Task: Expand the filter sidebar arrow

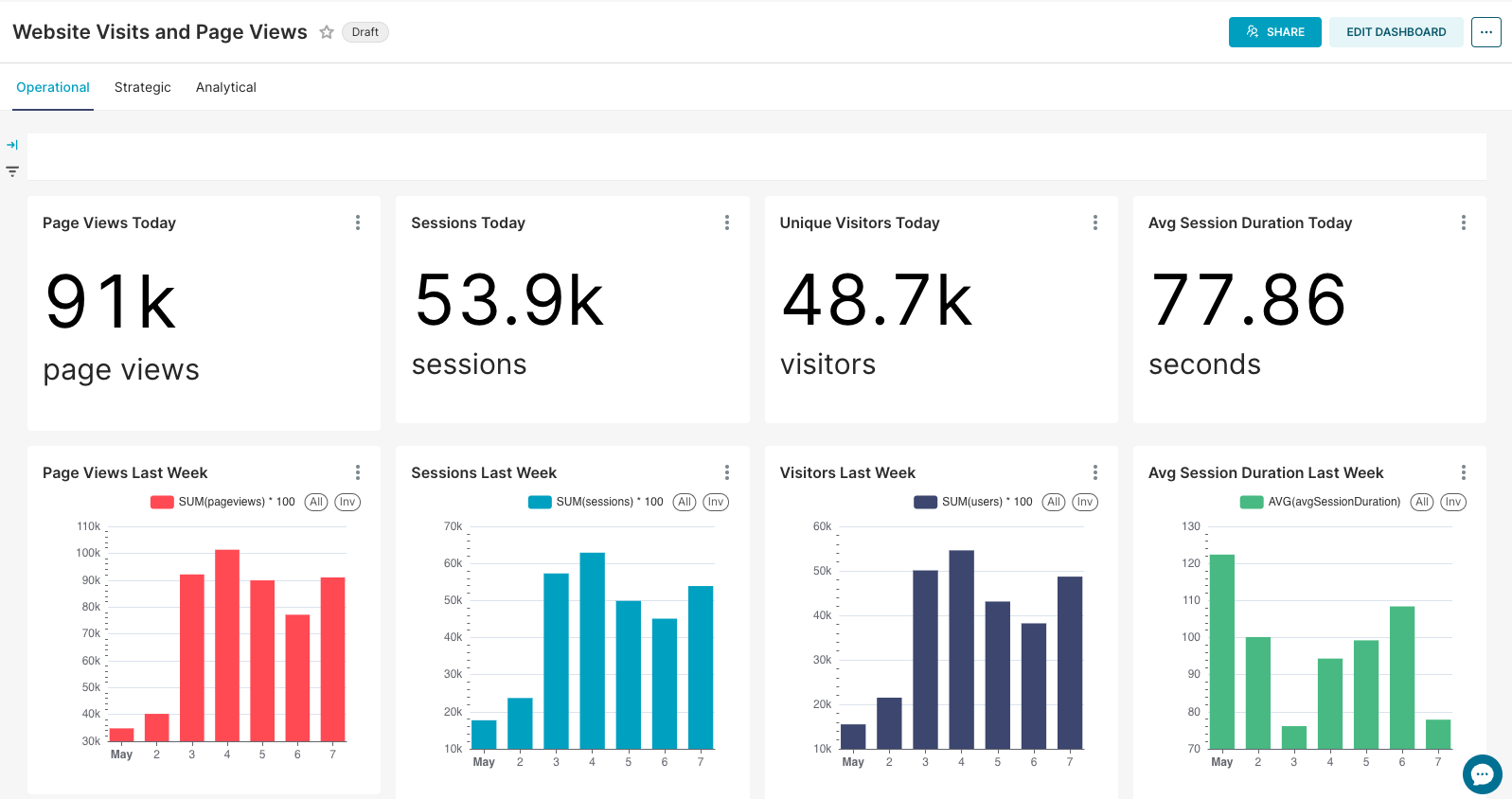Action: tap(12, 145)
